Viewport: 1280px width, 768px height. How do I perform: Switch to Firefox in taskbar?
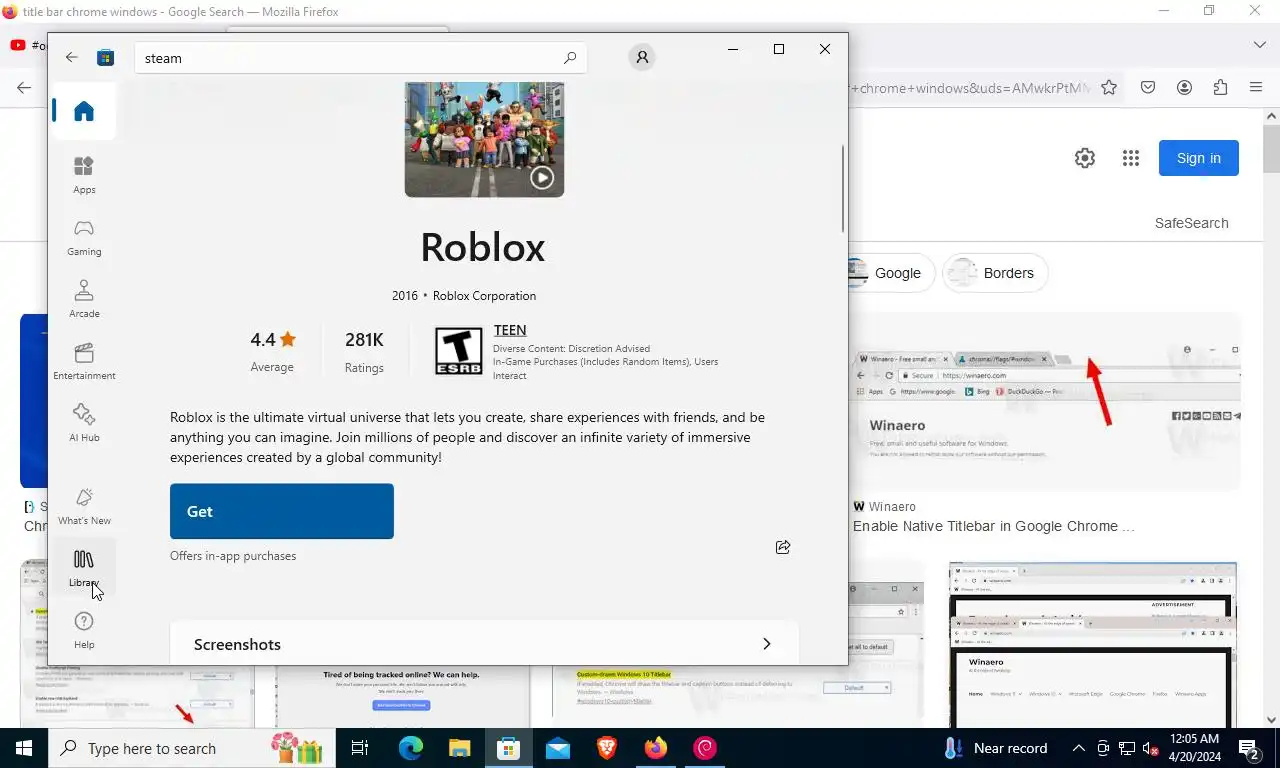pos(656,748)
